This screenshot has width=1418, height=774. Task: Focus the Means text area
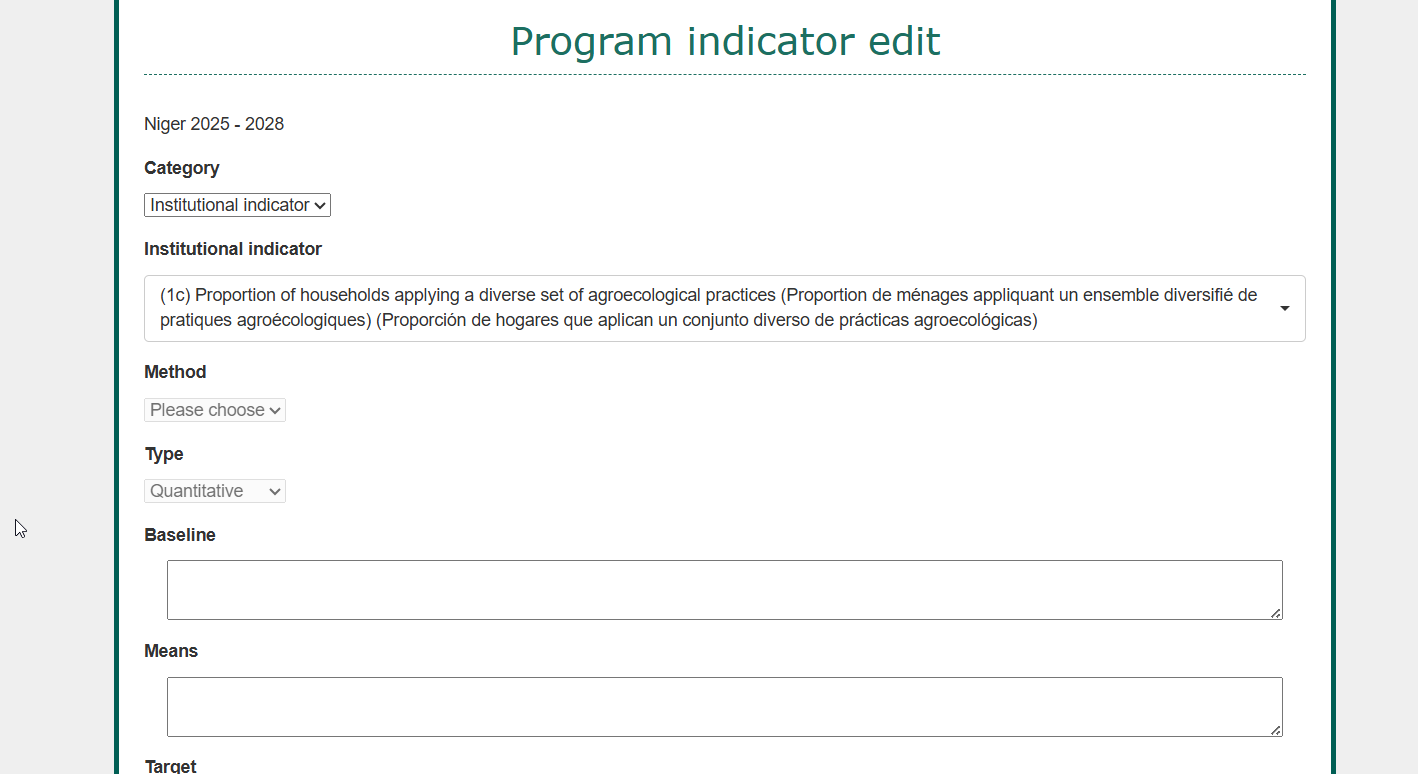724,707
